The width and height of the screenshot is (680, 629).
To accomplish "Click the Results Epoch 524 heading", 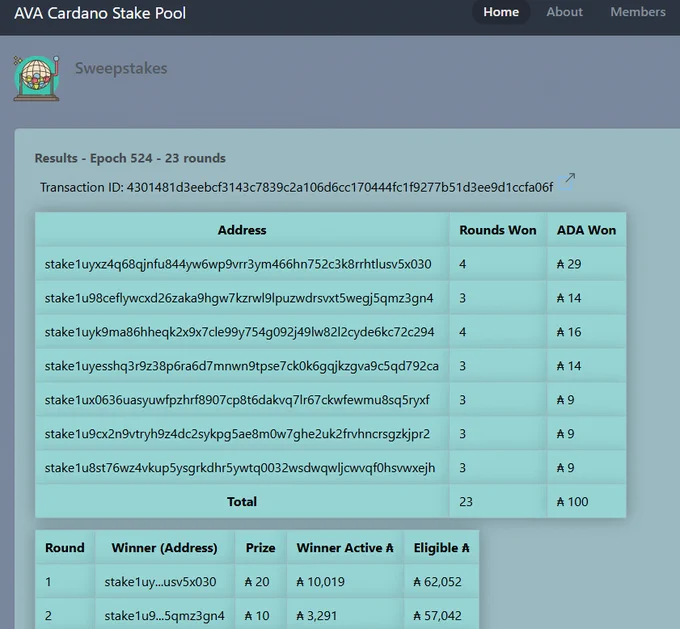I will click(x=130, y=158).
